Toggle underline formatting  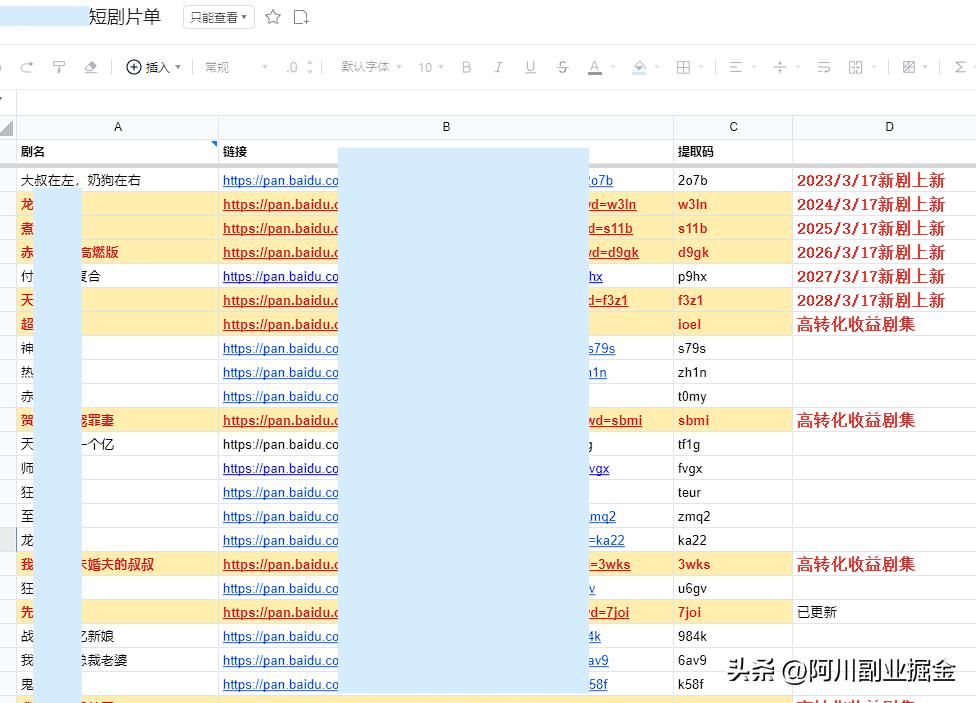pyautogui.click(x=530, y=67)
